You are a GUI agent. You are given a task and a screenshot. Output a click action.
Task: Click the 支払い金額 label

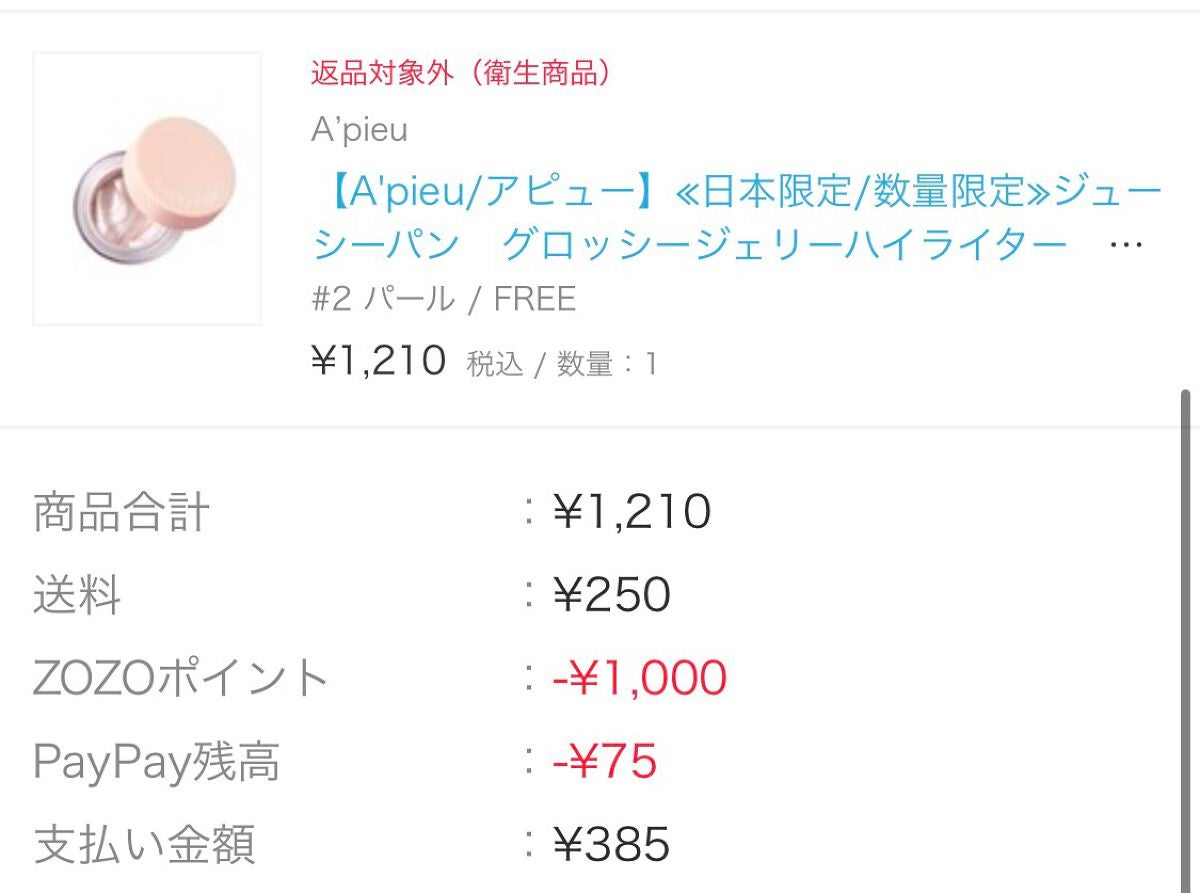144,844
